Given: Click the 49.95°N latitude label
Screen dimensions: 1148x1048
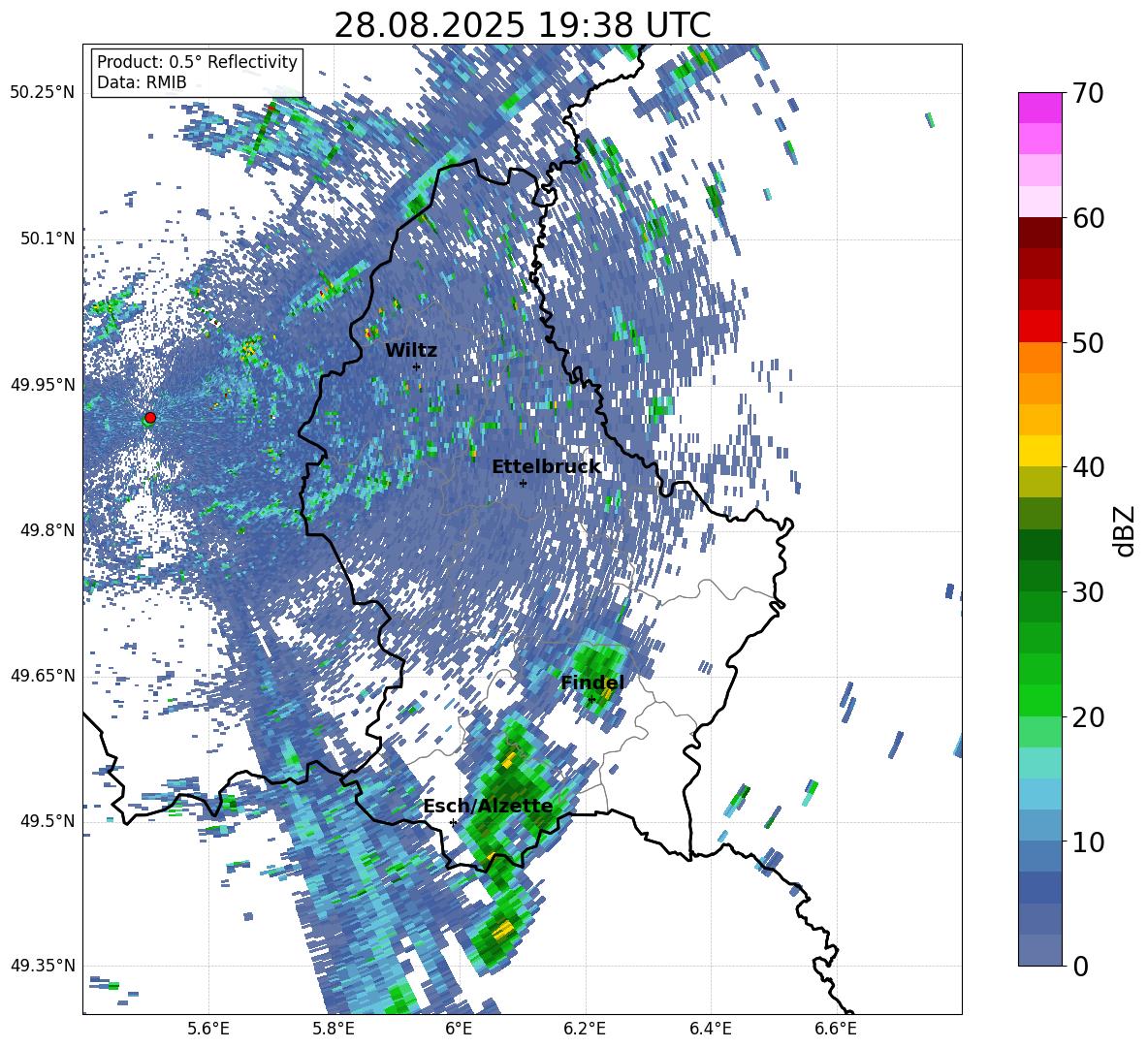Looking at the screenshot, I should (43, 384).
